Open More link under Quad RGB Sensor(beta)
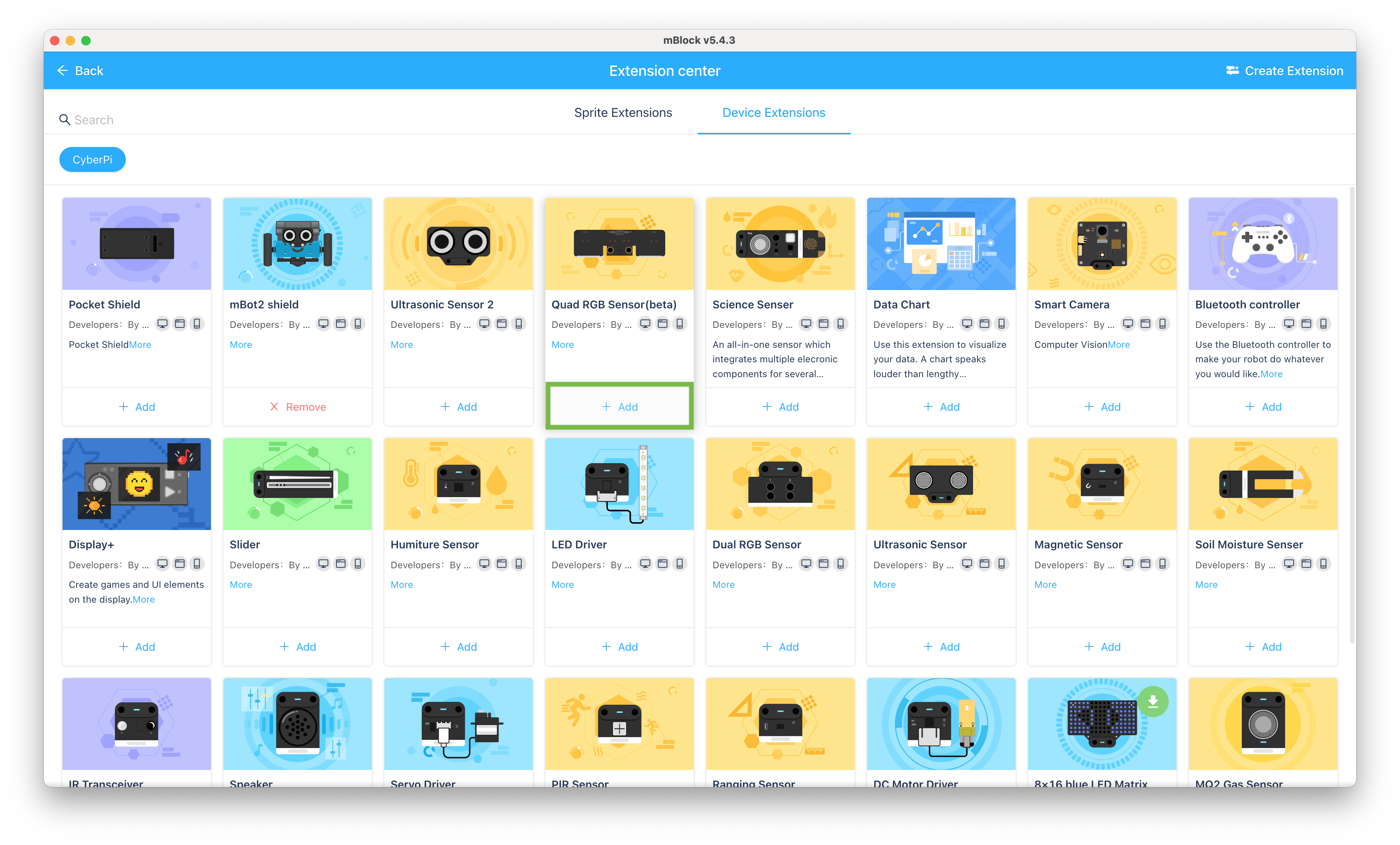Image resolution: width=1400 pixels, height=845 pixels. tap(562, 345)
